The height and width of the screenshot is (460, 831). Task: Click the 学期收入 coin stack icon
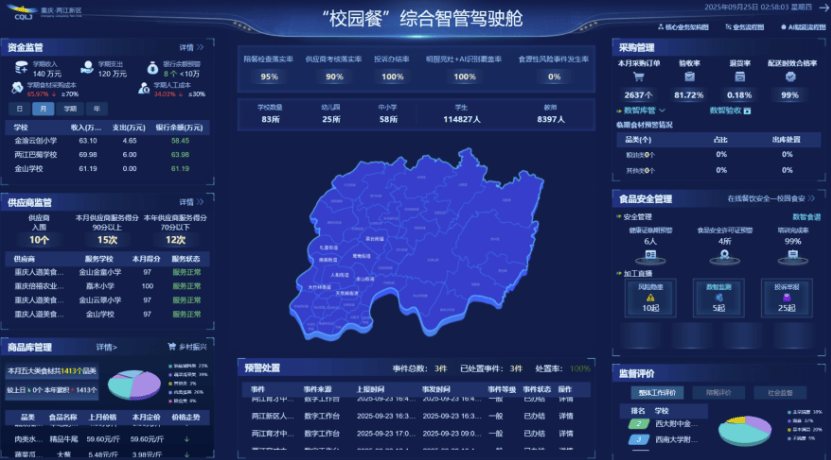23,68
